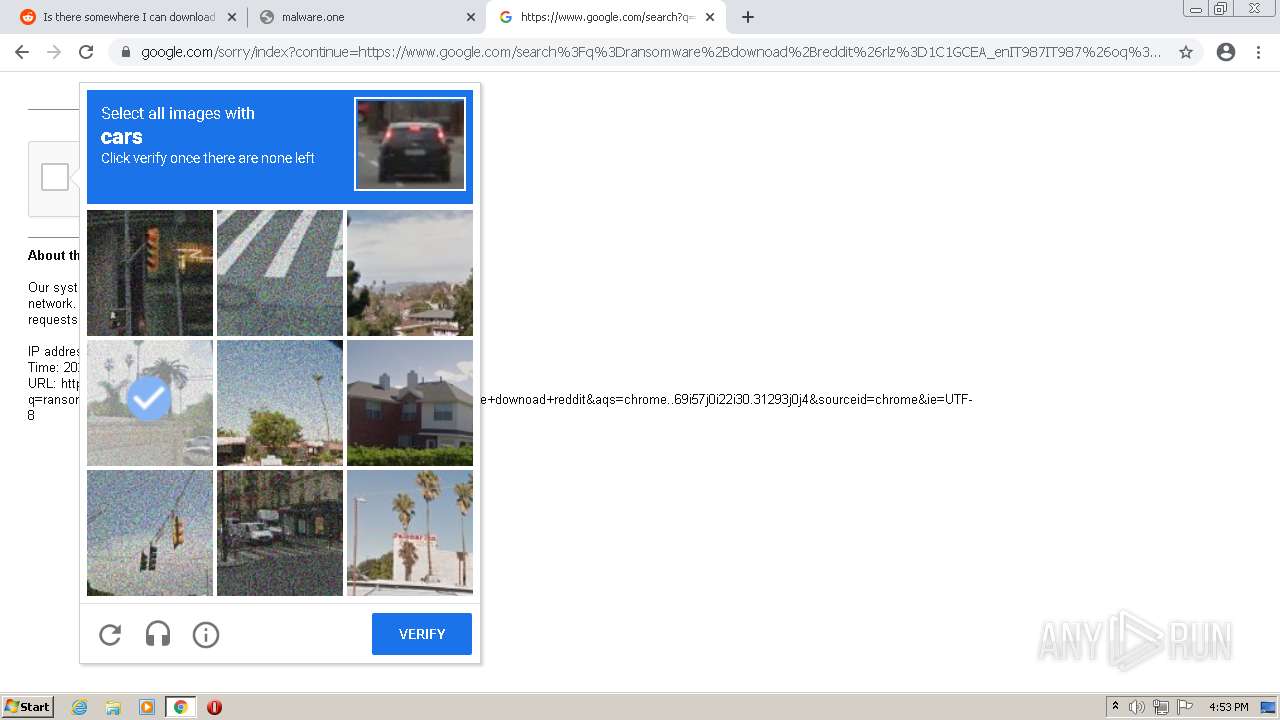This screenshot has width=1280, height=720.
Task: Select the traffic light captcha tile
Action: tap(150, 273)
